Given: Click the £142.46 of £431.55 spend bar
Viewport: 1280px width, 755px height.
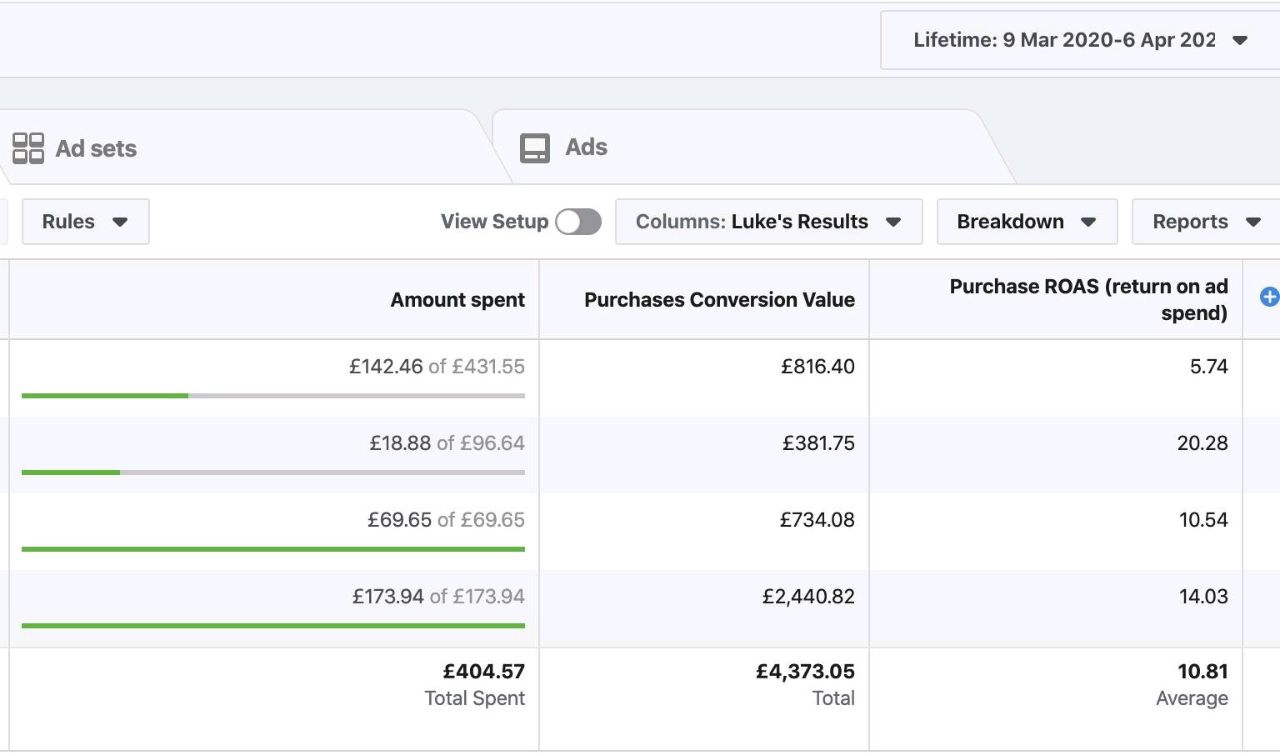Looking at the screenshot, I should coord(273,395).
